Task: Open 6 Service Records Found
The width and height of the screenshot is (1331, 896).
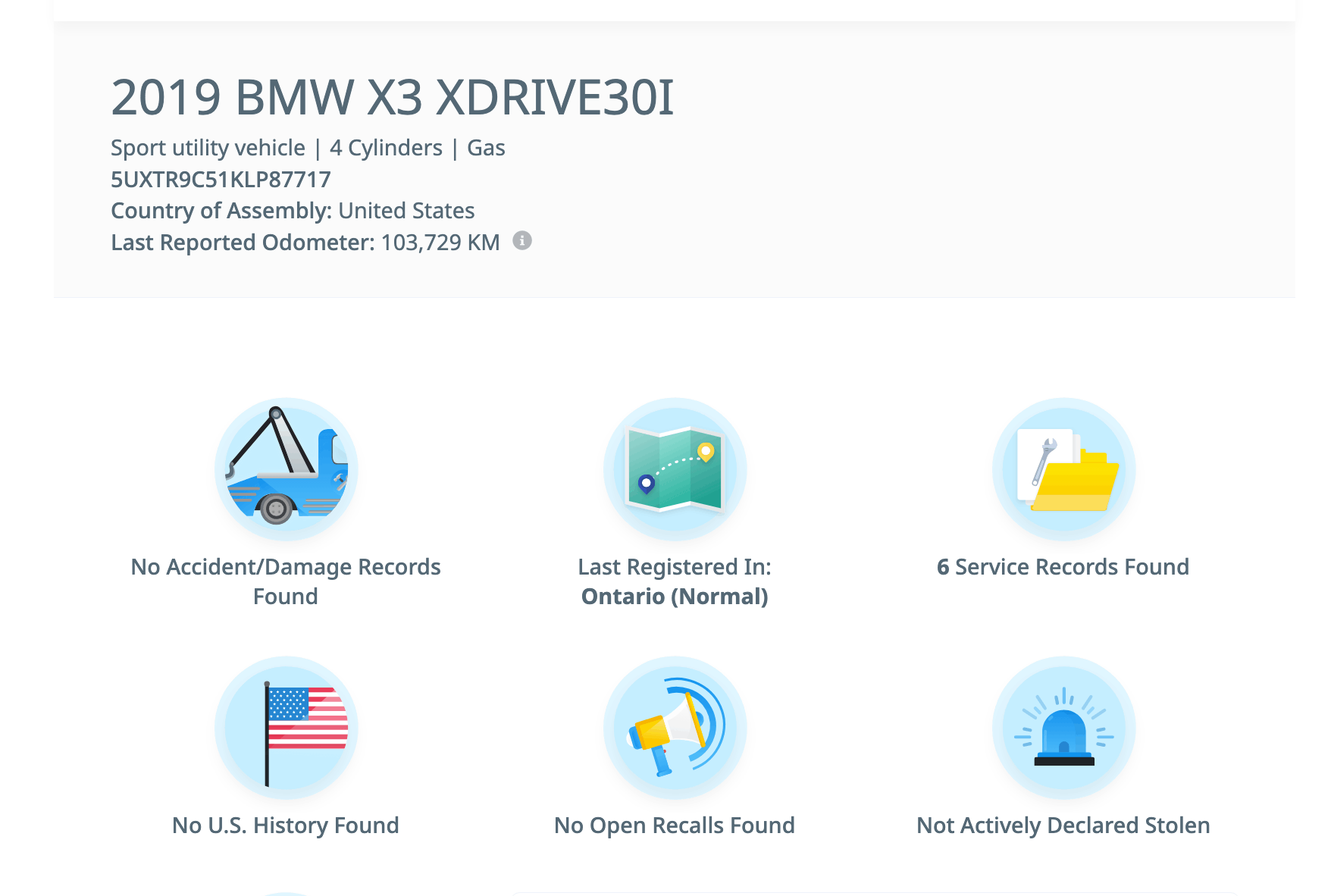Action: click(x=1063, y=567)
